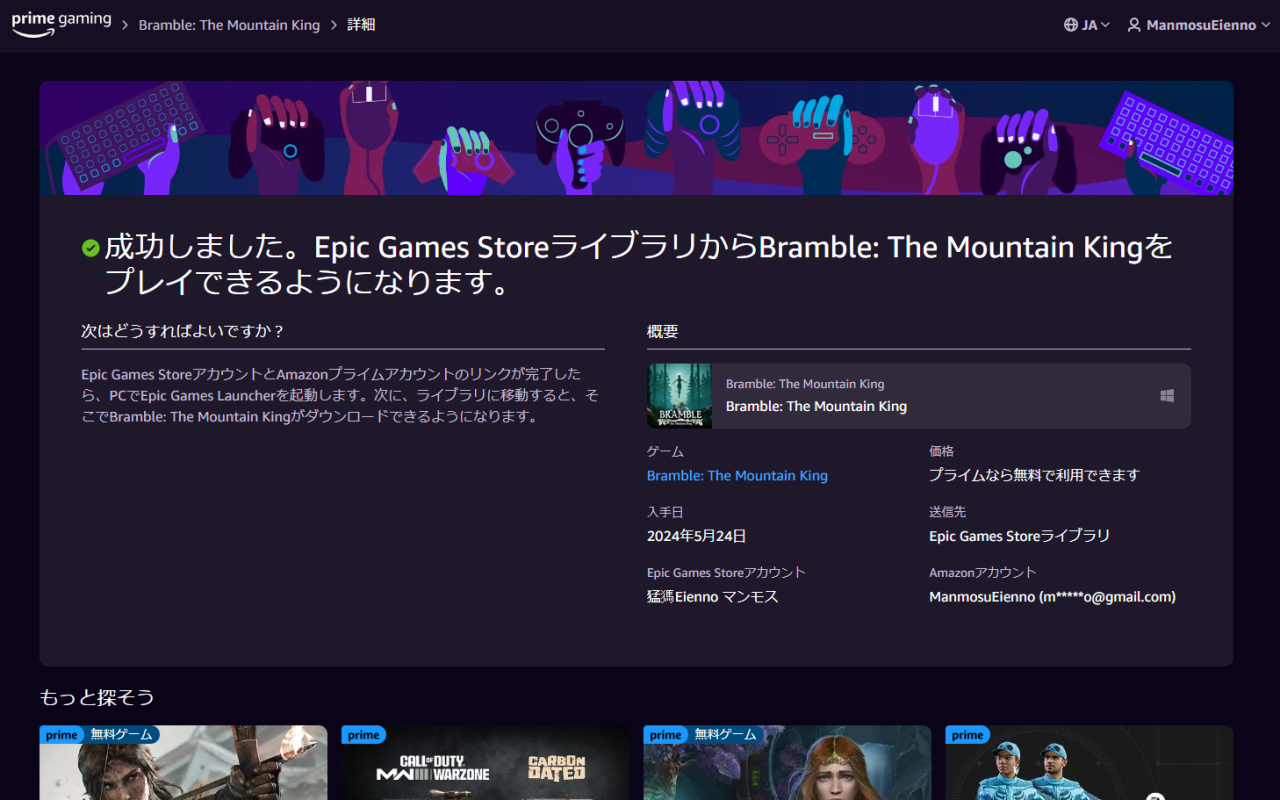Viewport: 1280px width, 800px height.
Task: Click the Windows platform icon
Action: pyautogui.click(x=1167, y=396)
